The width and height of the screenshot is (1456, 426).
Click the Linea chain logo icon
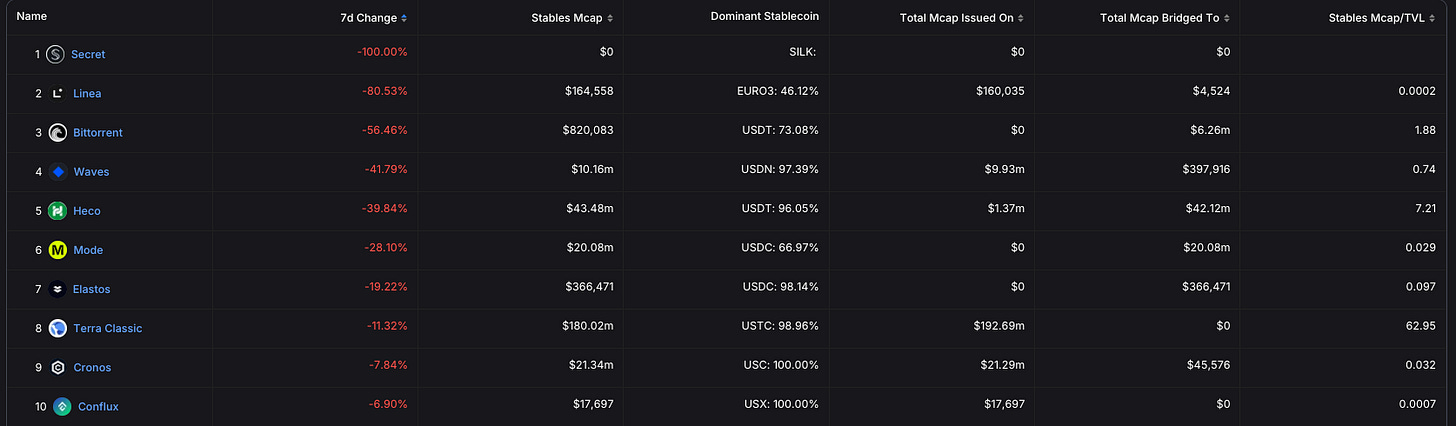coord(58,93)
